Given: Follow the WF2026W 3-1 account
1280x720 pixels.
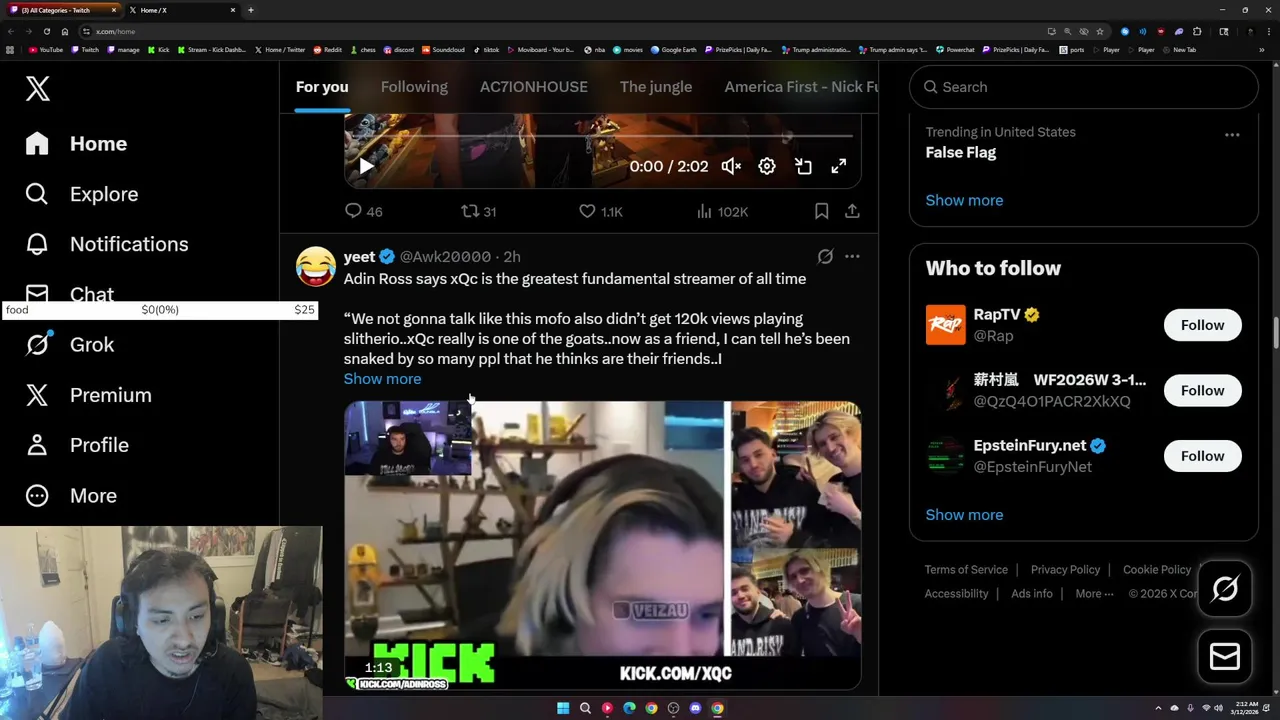Looking at the screenshot, I should 1202,391.
